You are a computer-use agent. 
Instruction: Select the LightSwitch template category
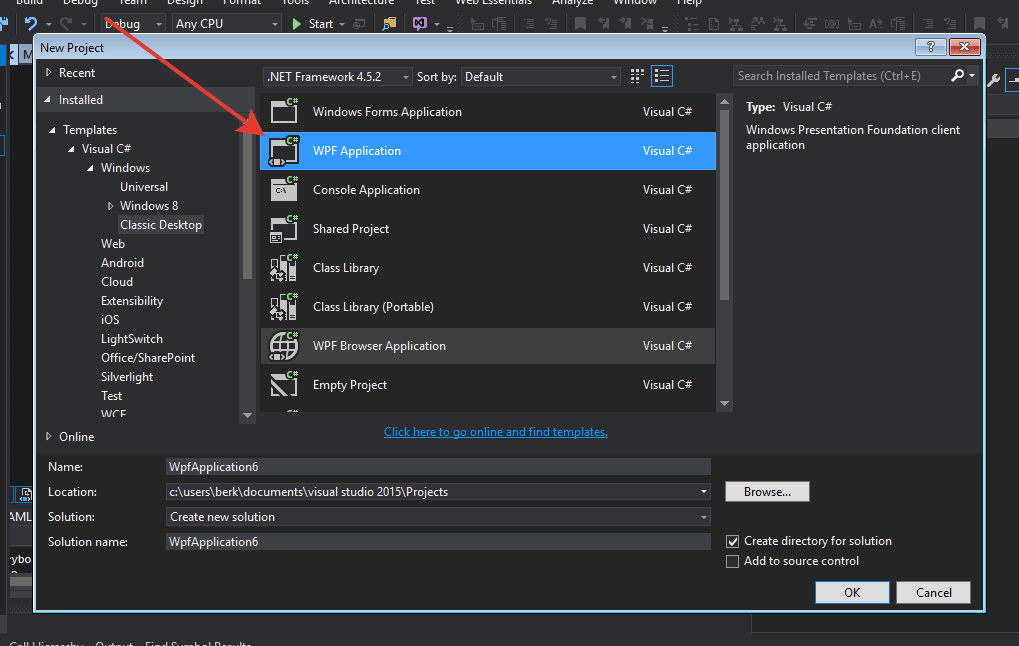point(132,339)
